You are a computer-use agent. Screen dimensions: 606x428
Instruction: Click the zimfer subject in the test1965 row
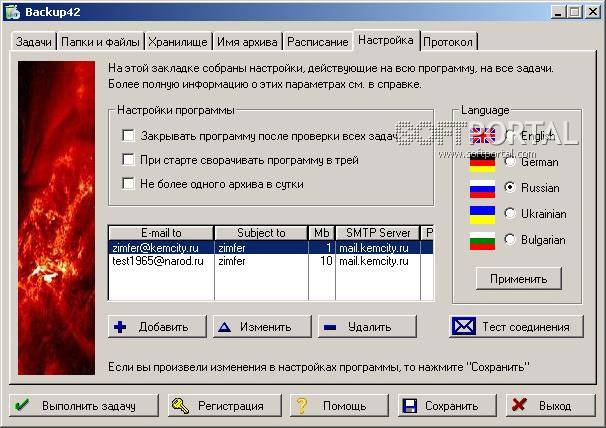tap(261, 261)
